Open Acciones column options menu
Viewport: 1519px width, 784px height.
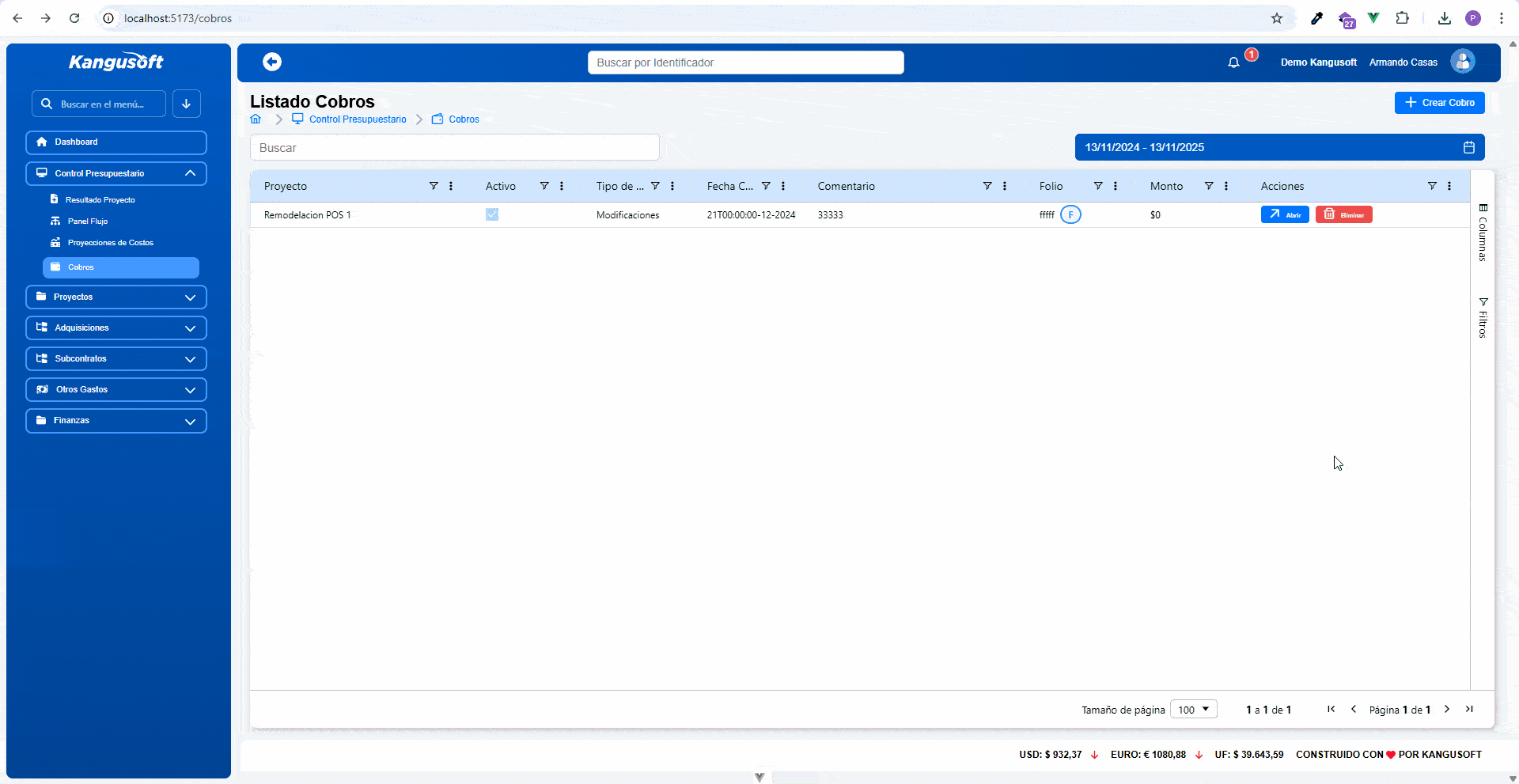point(1449,186)
